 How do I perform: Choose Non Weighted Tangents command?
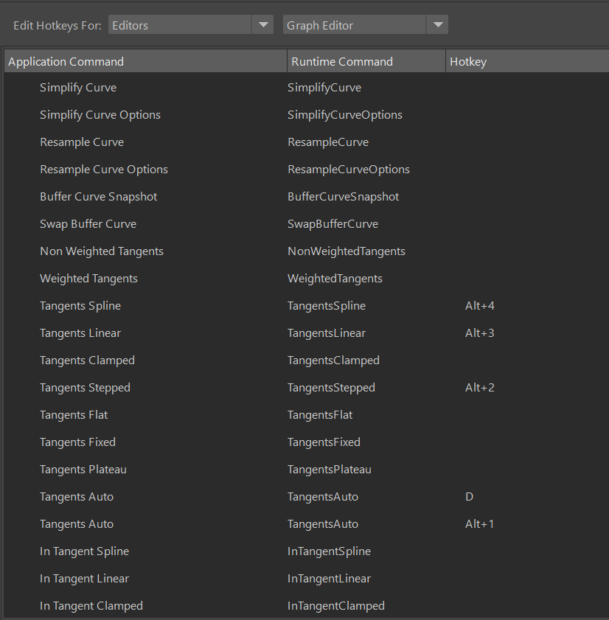click(x=101, y=251)
